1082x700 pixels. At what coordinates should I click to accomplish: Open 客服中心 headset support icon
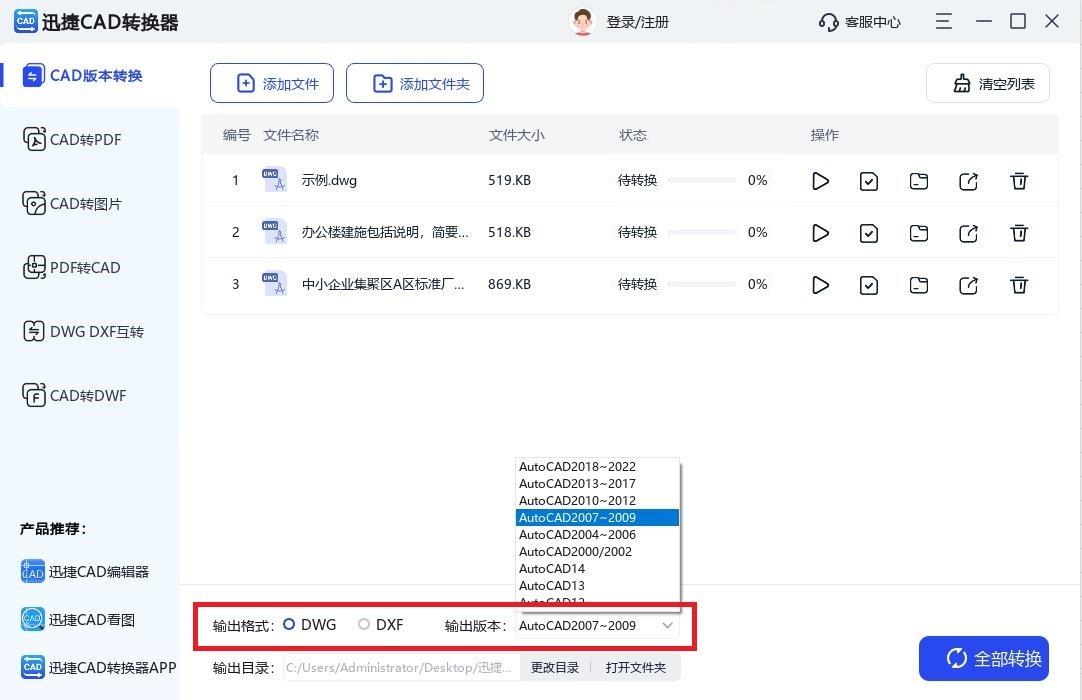(x=828, y=22)
